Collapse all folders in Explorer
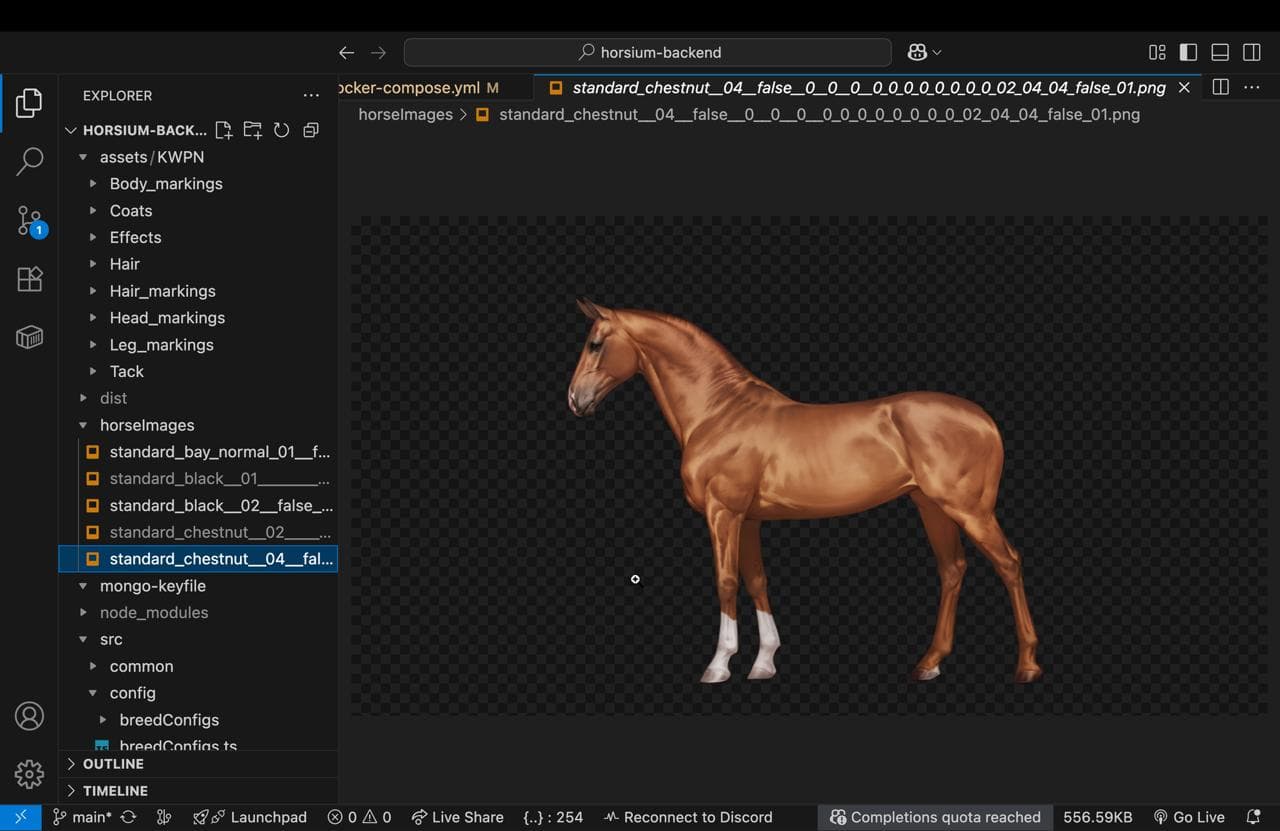 tap(311, 130)
